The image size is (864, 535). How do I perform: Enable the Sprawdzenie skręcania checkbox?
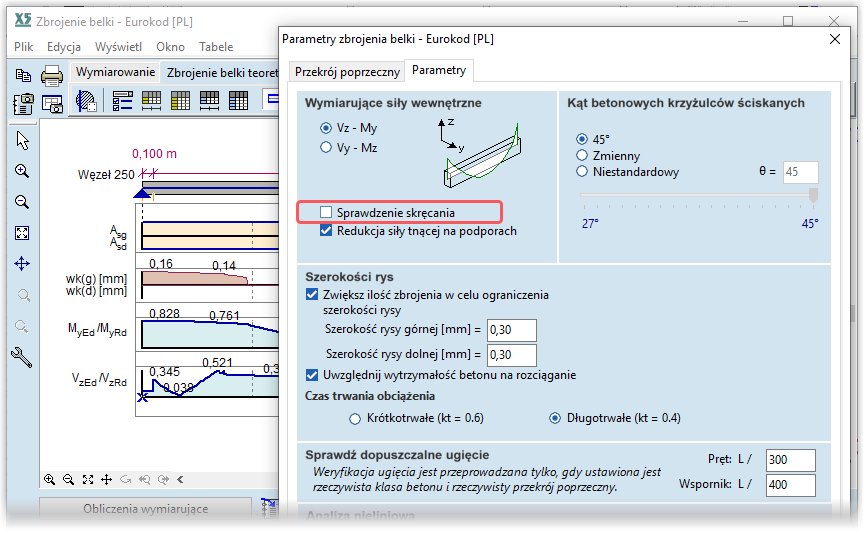click(326, 213)
